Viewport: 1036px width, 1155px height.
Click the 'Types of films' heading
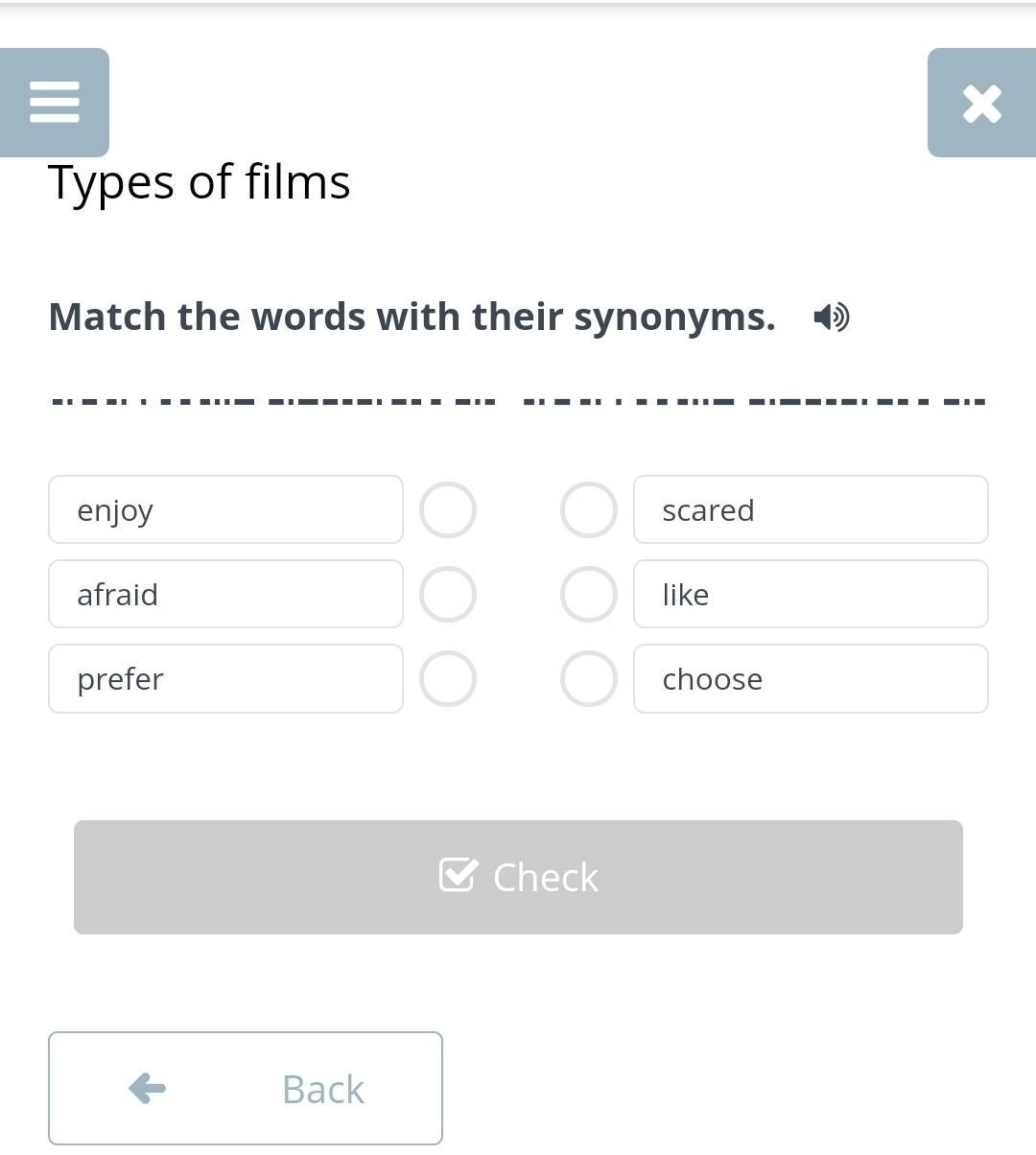[x=200, y=182]
